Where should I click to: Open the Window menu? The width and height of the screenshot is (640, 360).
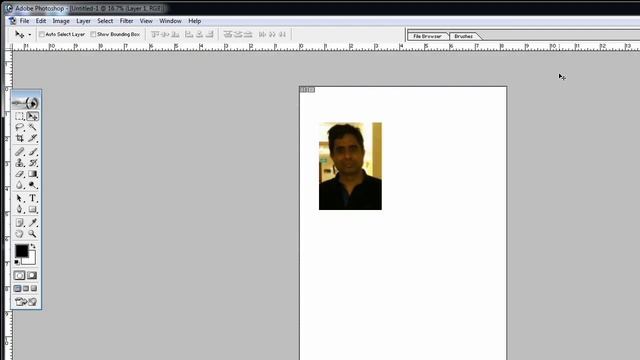pos(170,21)
